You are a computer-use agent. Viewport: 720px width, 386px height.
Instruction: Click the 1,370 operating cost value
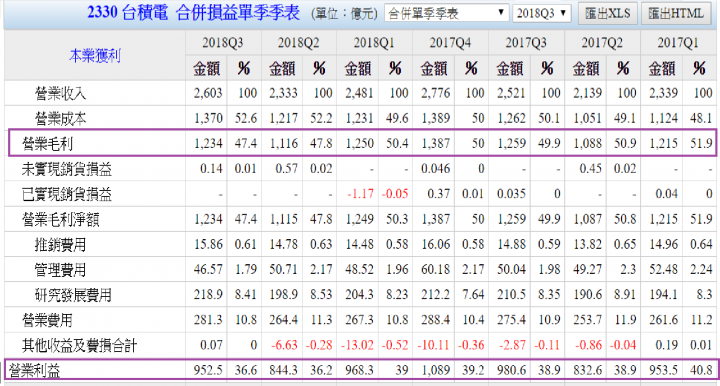tap(208, 118)
